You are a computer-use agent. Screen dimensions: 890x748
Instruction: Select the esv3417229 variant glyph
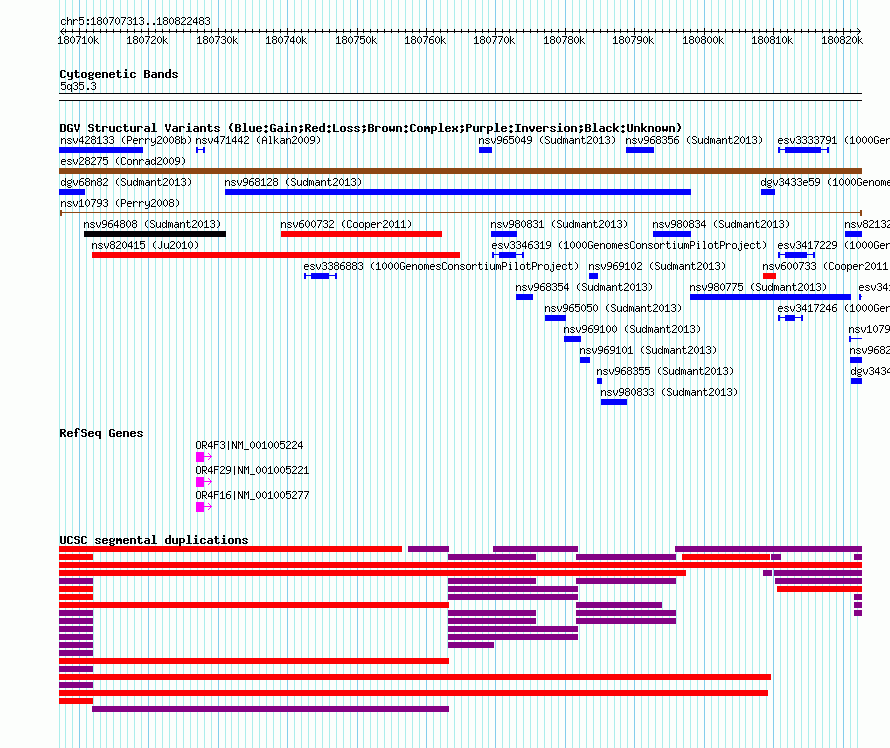796,255
